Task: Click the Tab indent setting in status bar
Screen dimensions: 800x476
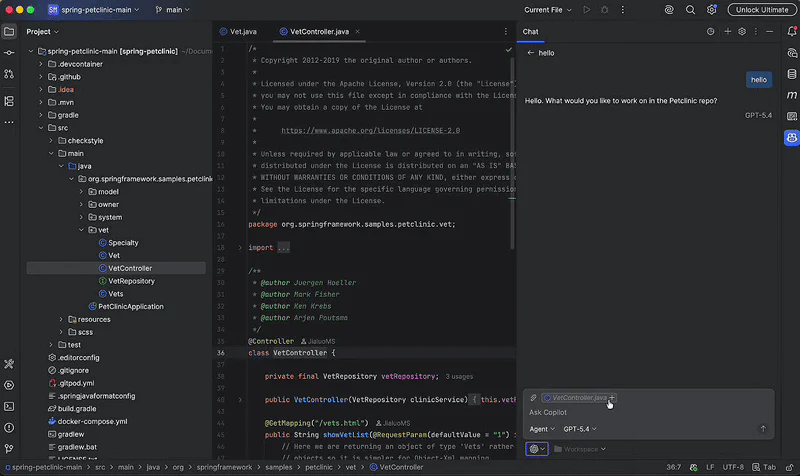Action: pyautogui.click(x=764, y=467)
